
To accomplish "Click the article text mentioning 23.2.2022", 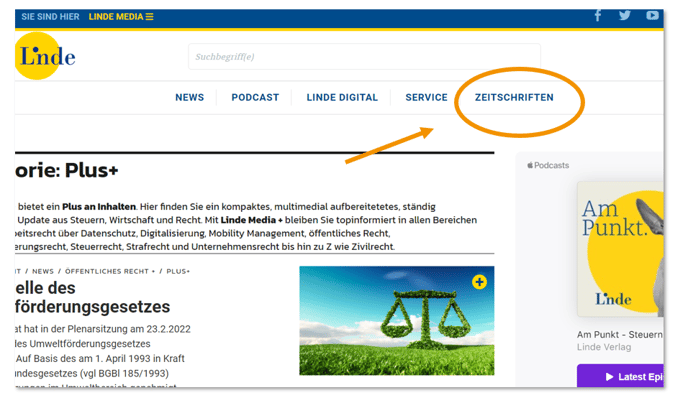I will 103,329.
